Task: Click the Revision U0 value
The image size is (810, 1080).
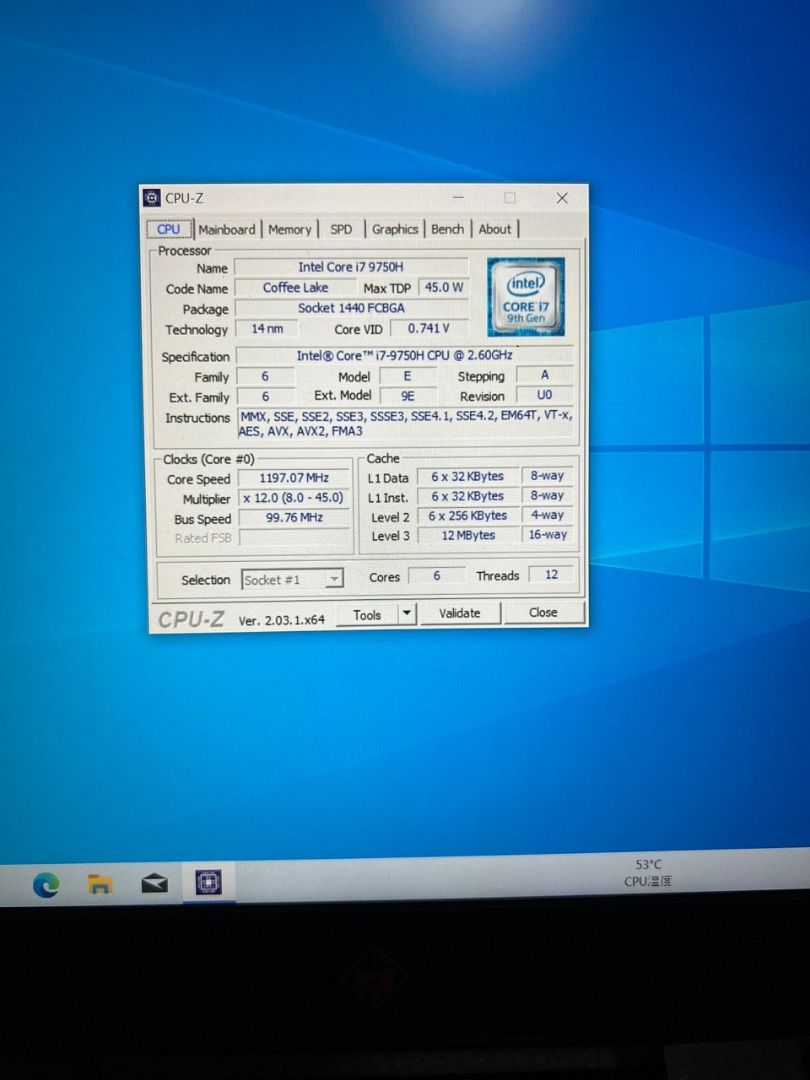Action: 544,395
